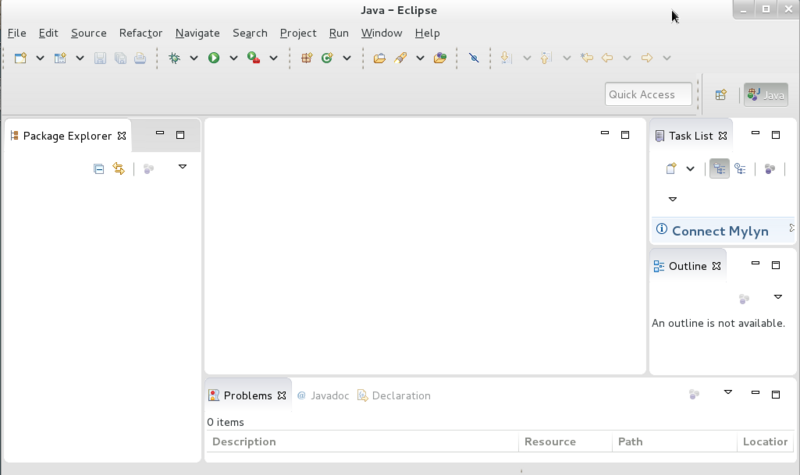Expand the New Task dropdown arrow
The image size is (800, 475).
(690, 169)
